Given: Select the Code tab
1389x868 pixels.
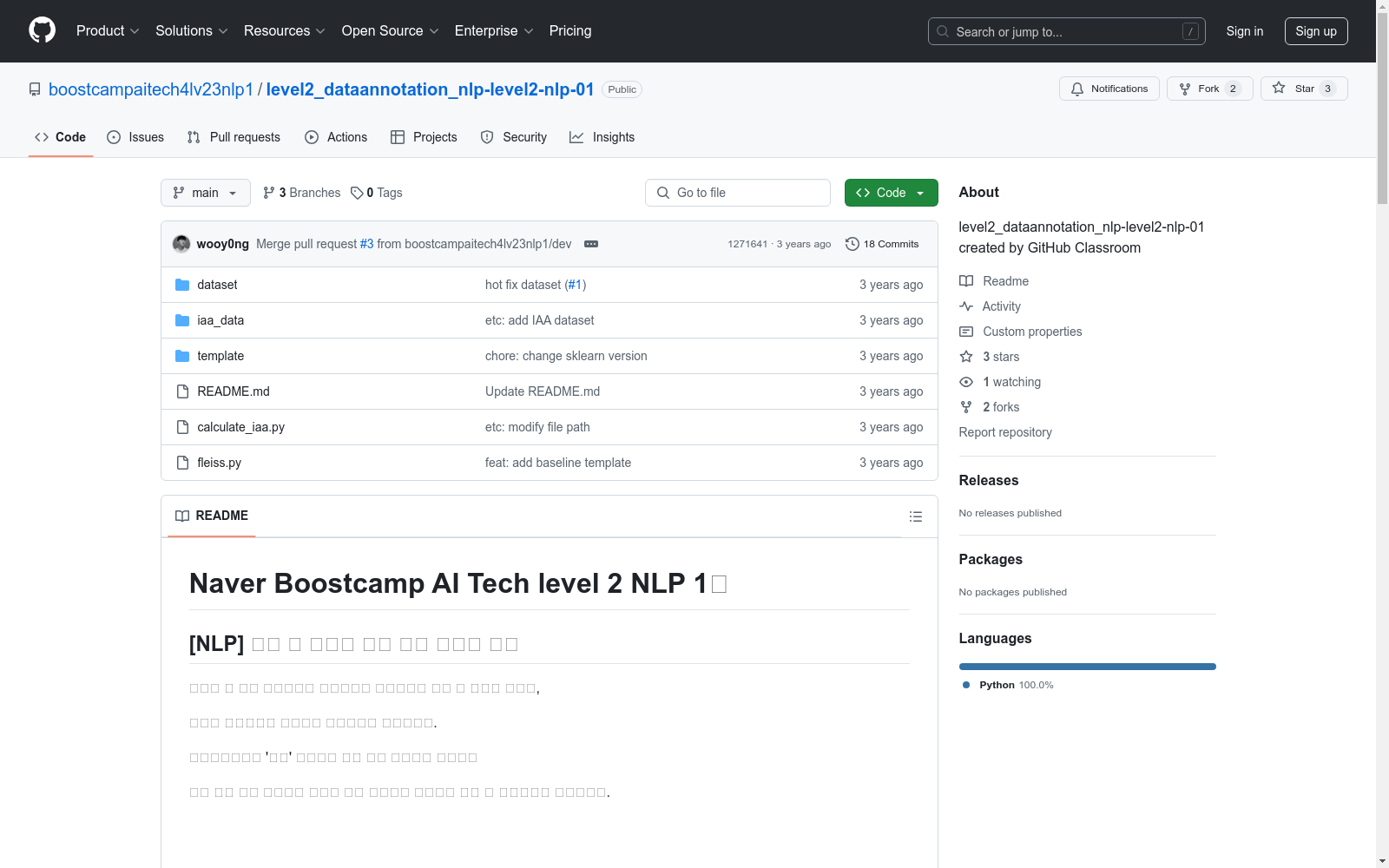Looking at the screenshot, I should [60, 137].
